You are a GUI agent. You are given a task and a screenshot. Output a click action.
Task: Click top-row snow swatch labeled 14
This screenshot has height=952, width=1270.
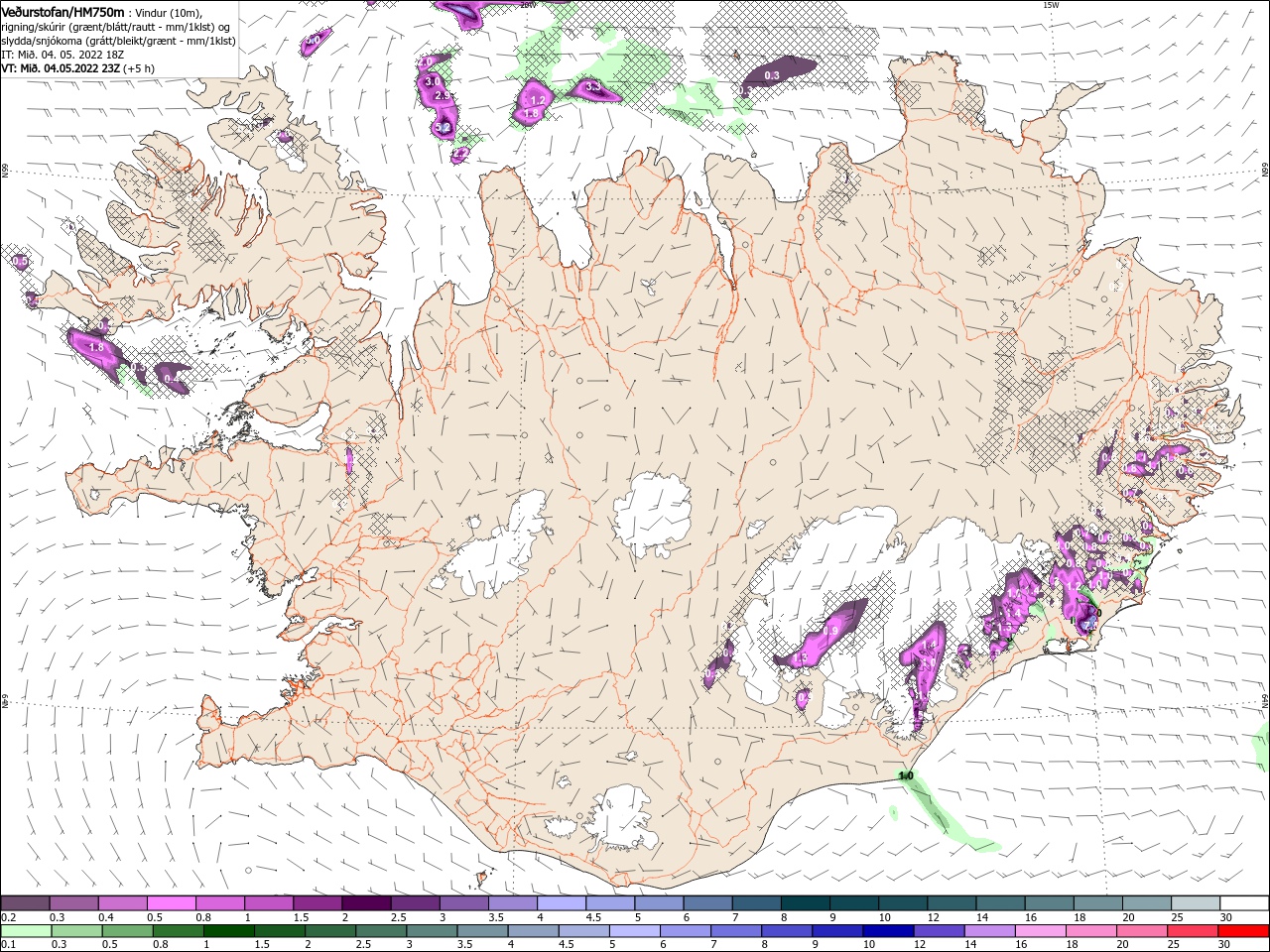(1000, 903)
